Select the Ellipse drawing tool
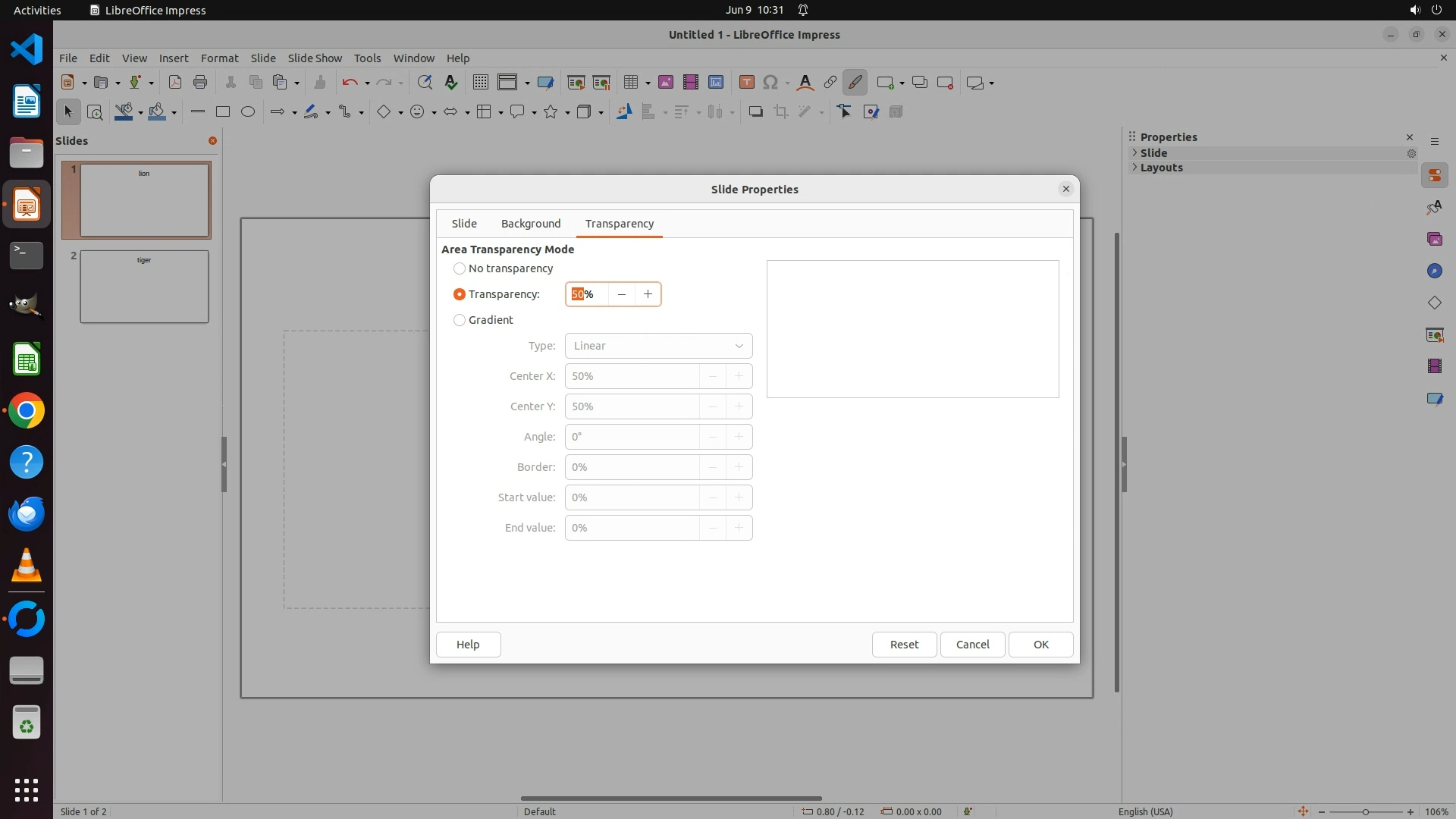1456x819 pixels. [247, 112]
